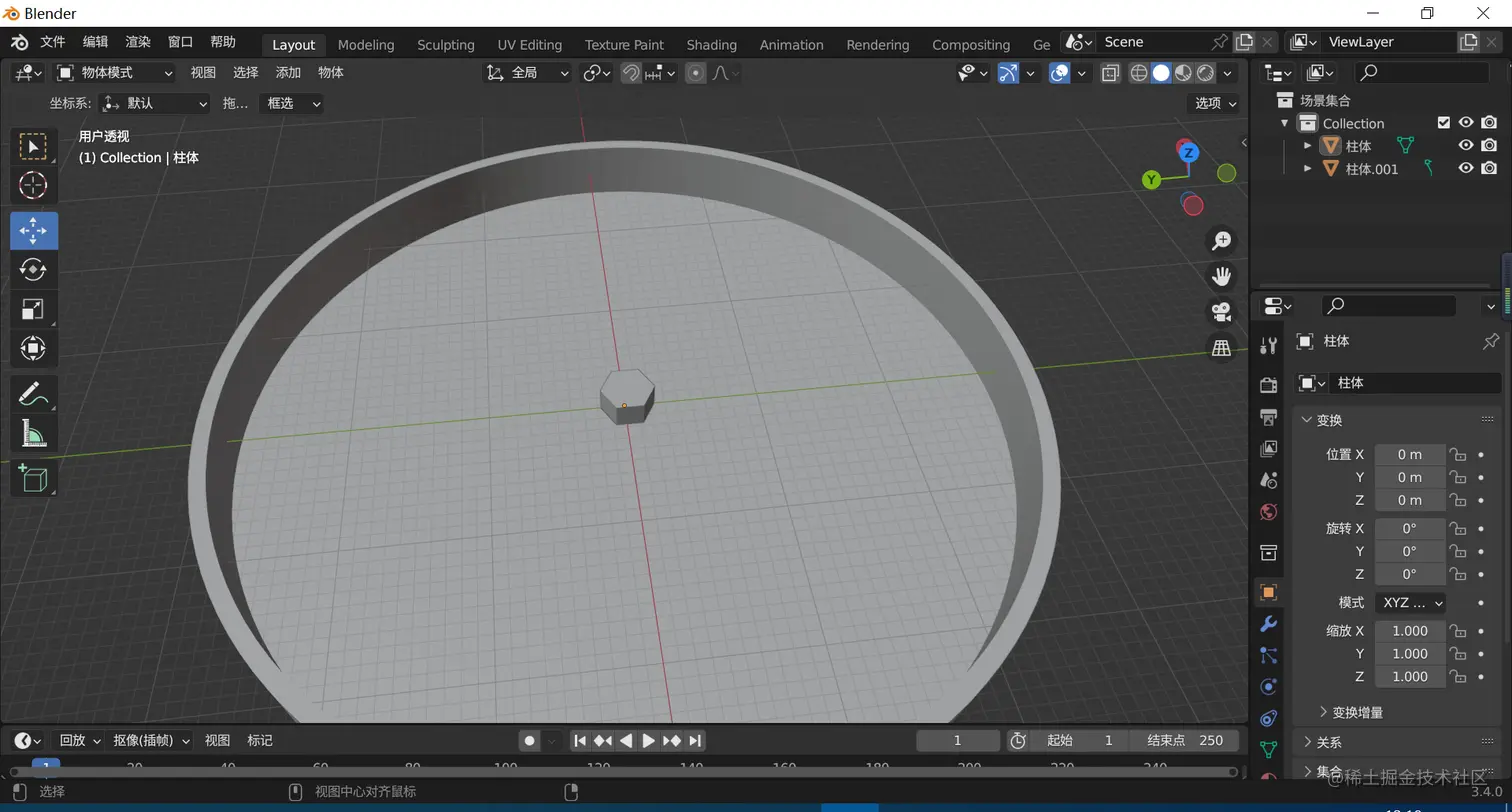Open the Render properties tab
1512x812 pixels.
[1268, 385]
